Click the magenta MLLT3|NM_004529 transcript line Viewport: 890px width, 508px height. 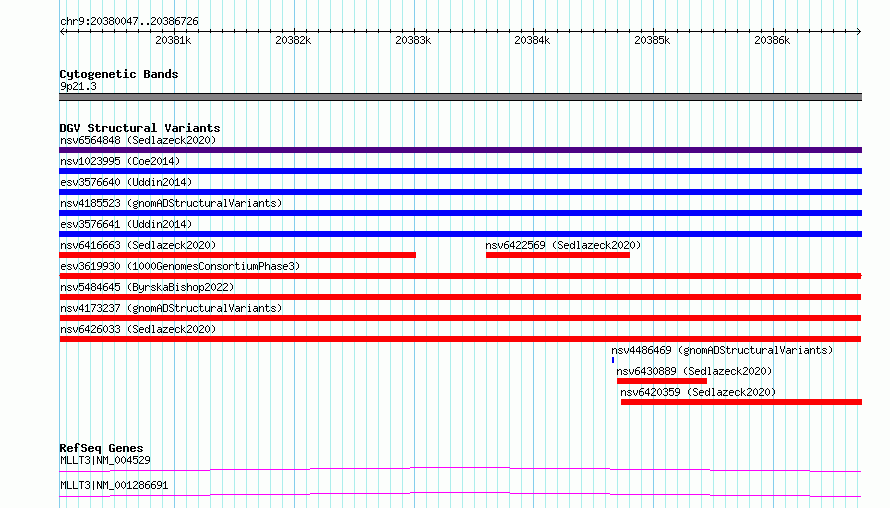[460, 469]
